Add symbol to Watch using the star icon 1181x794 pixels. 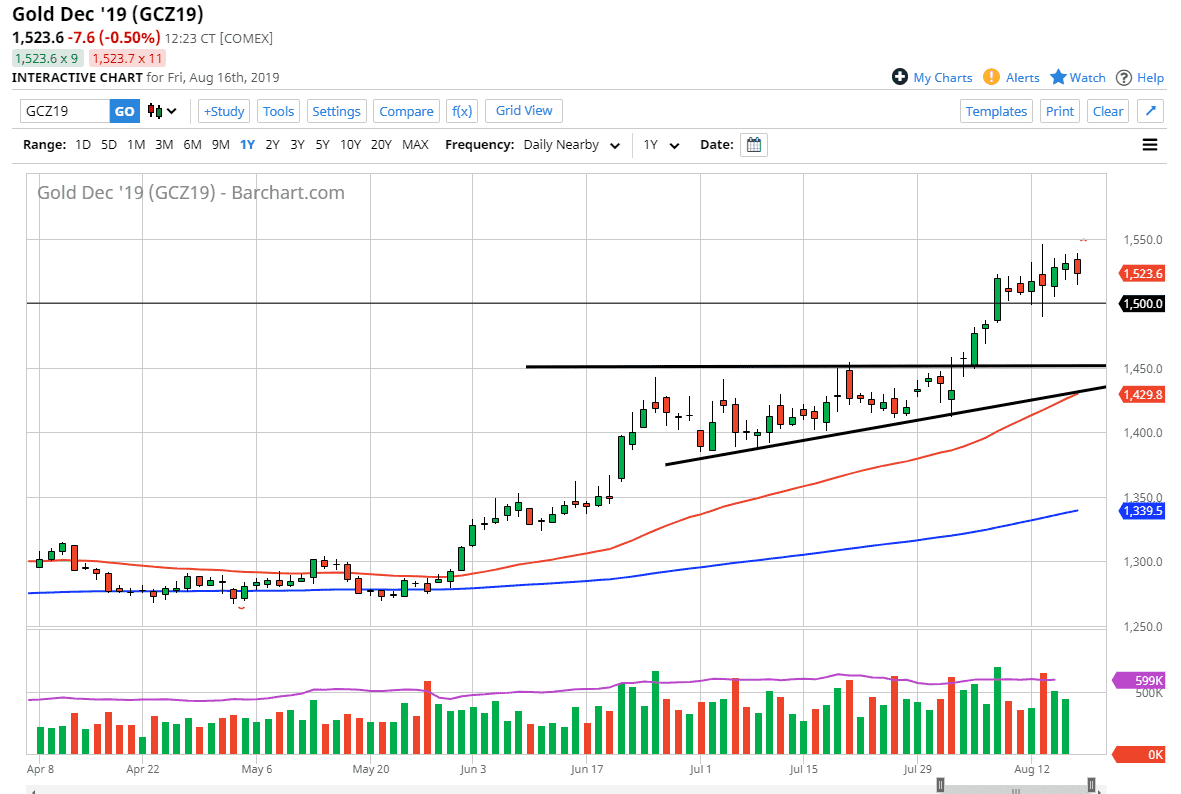(1058, 77)
